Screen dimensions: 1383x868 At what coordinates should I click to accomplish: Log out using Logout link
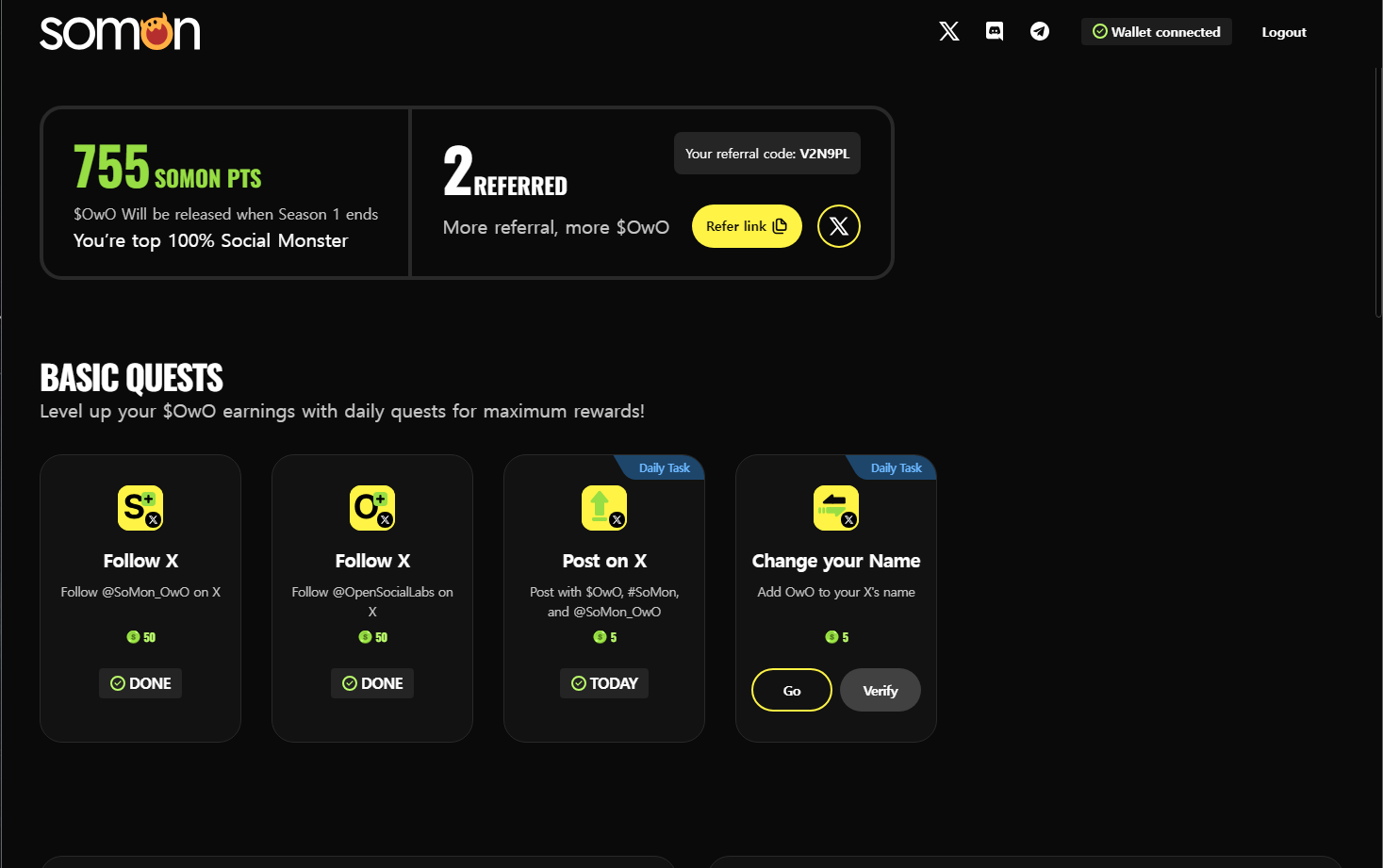coord(1284,32)
